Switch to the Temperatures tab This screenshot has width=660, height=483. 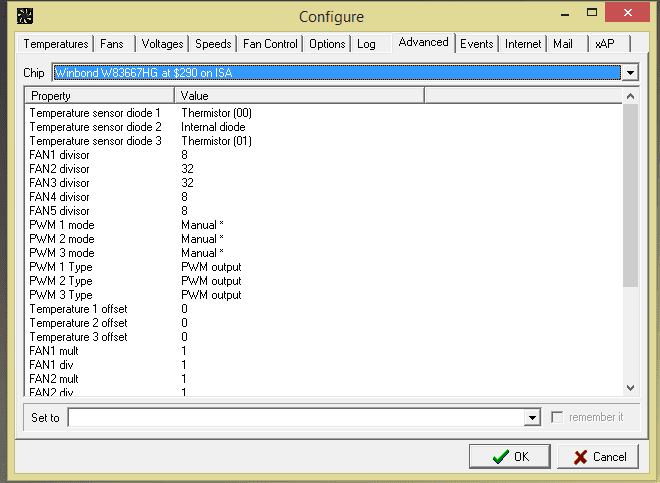56,44
